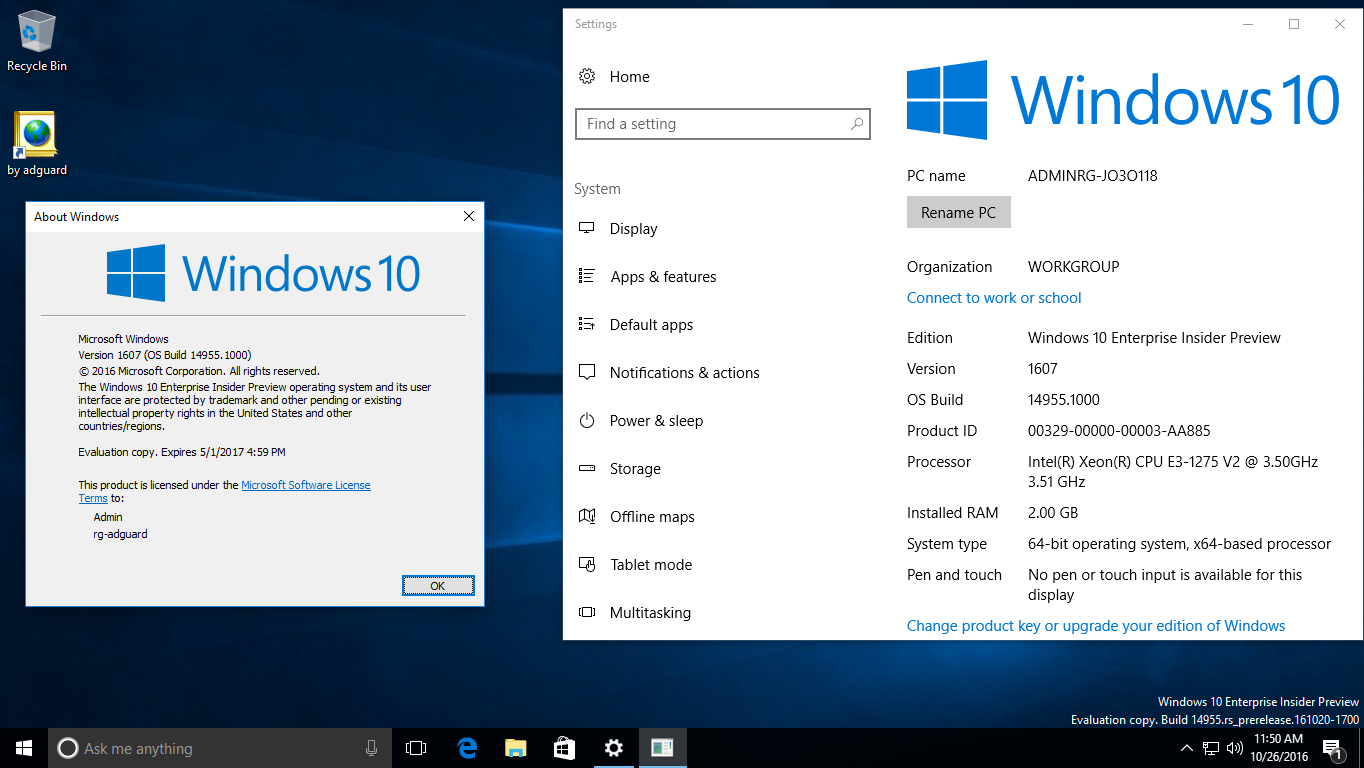The image size is (1364, 768).
Task: Open the Recycle Bin desktop icon
Action: point(37,41)
